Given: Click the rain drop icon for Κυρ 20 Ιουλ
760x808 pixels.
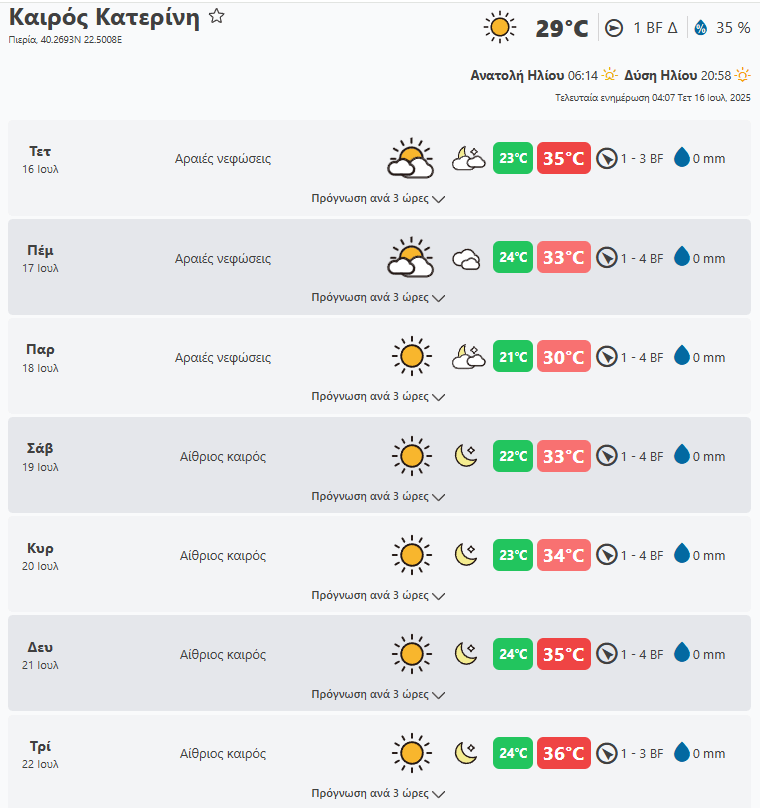Looking at the screenshot, I should 682,554.
